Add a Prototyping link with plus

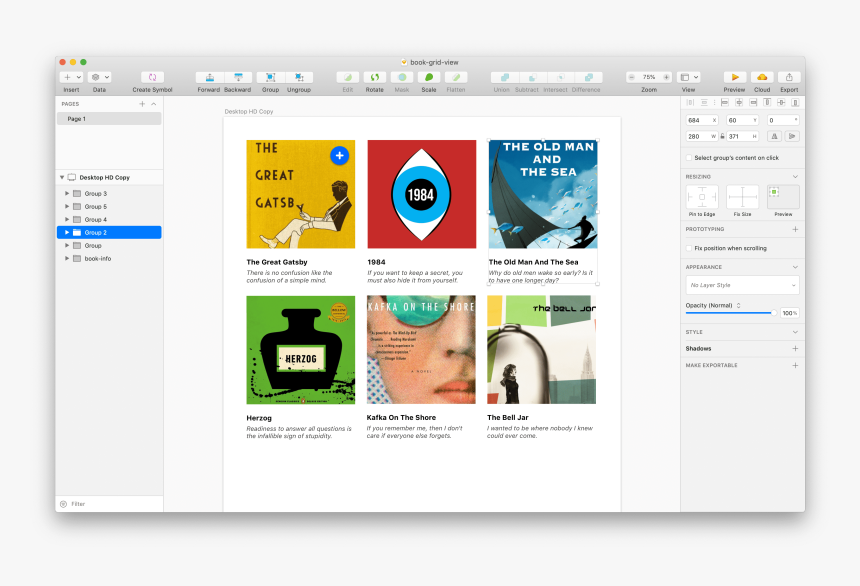[x=795, y=229]
